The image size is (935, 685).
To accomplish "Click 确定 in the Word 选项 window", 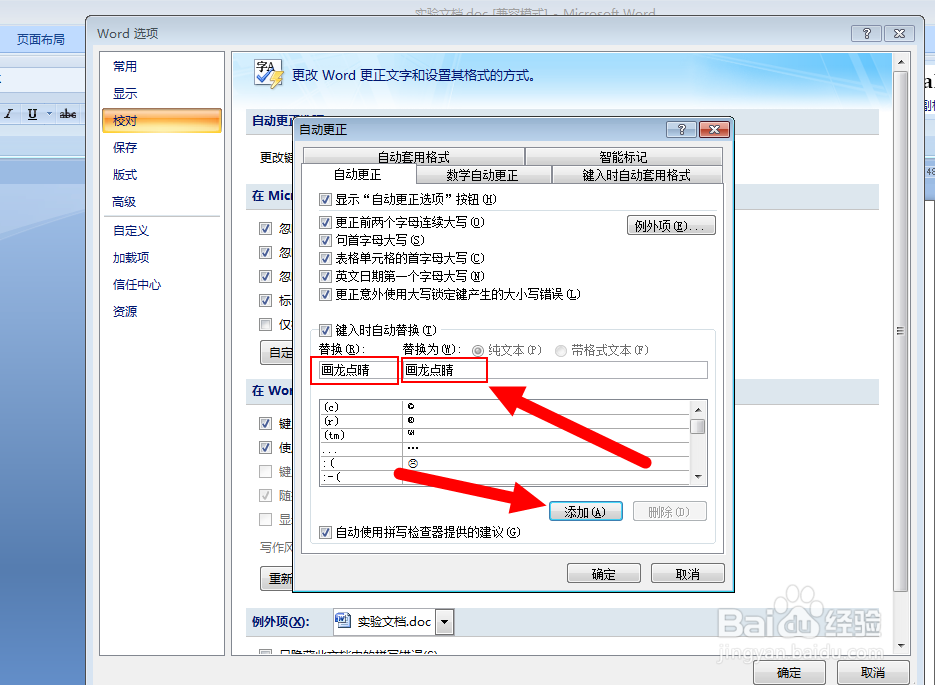I will [x=789, y=672].
